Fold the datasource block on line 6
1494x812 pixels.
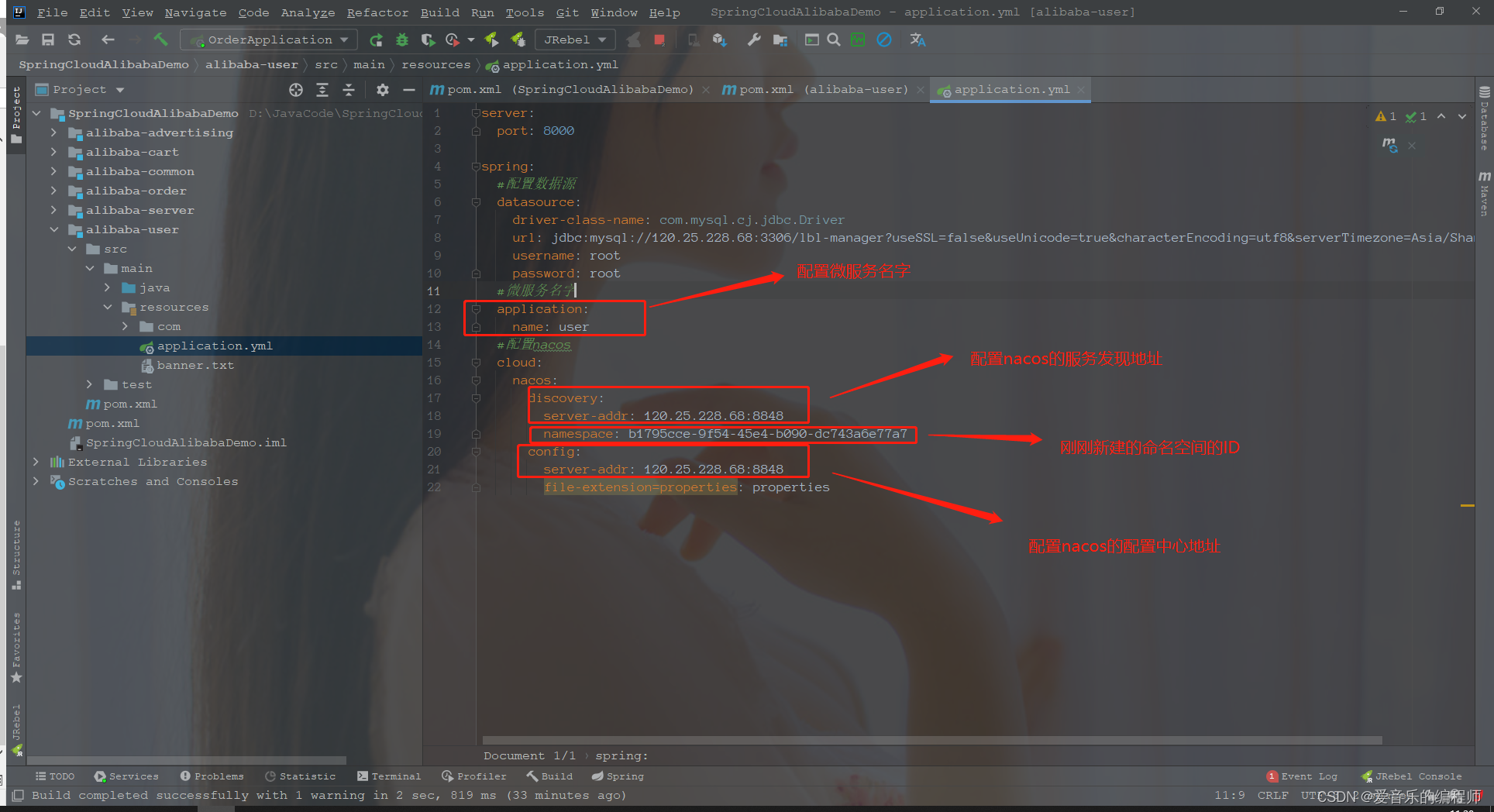click(477, 202)
